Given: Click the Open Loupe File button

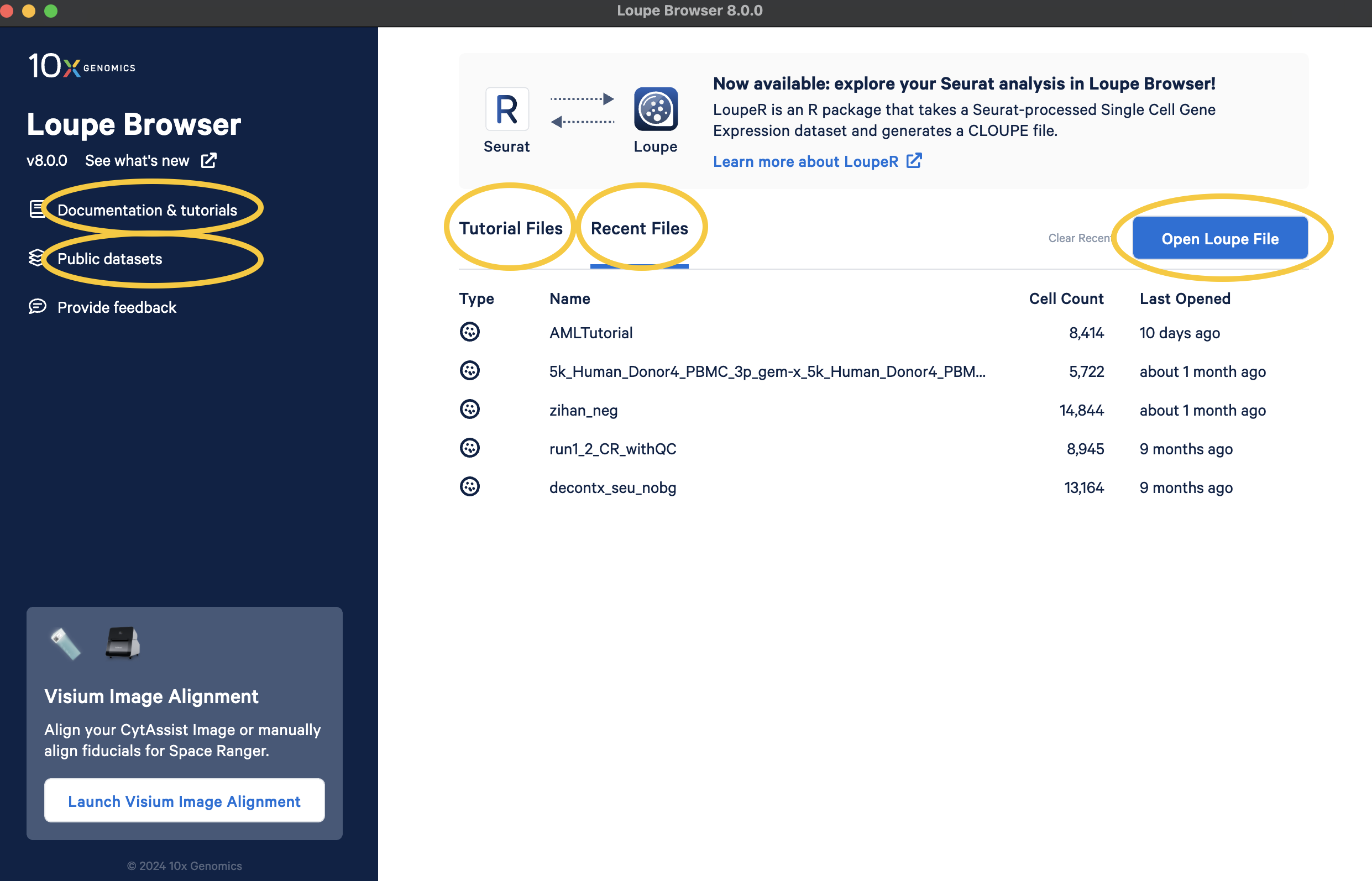Looking at the screenshot, I should 1220,238.
